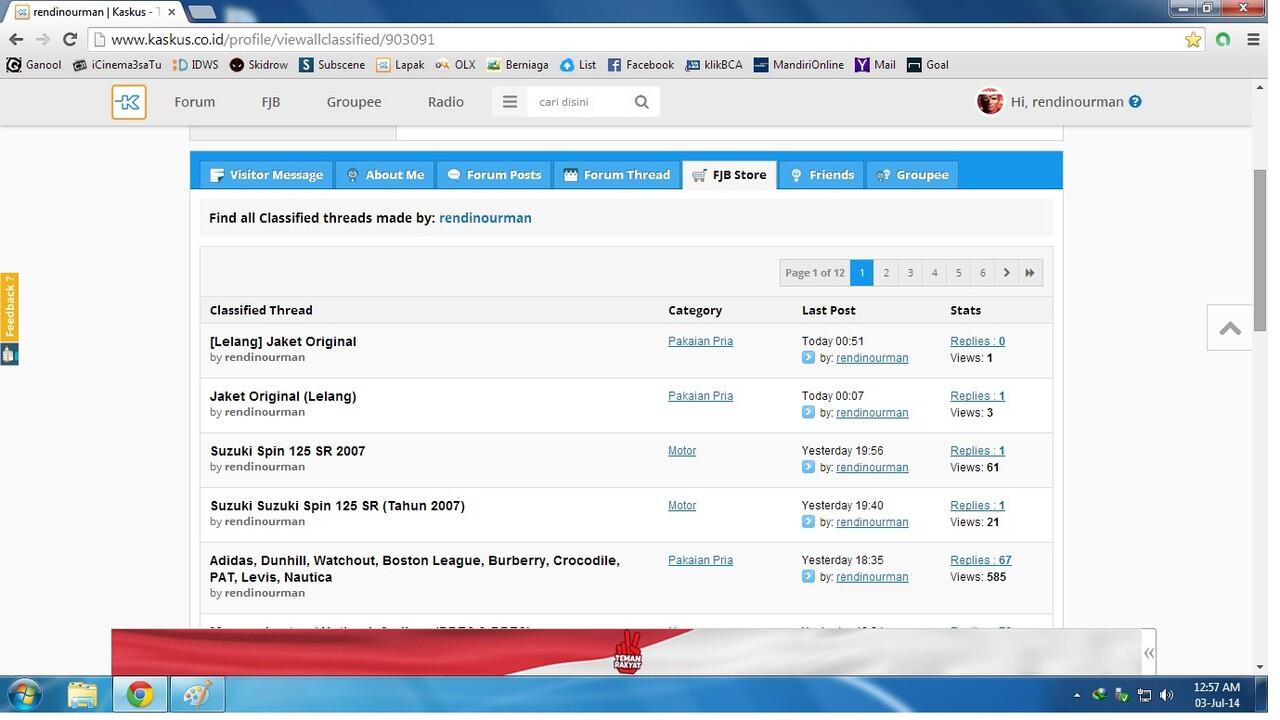The height and width of the screenshot is (720, 1280).
Task: Click green extension icon in toolbar
Action: [1223, 40]
